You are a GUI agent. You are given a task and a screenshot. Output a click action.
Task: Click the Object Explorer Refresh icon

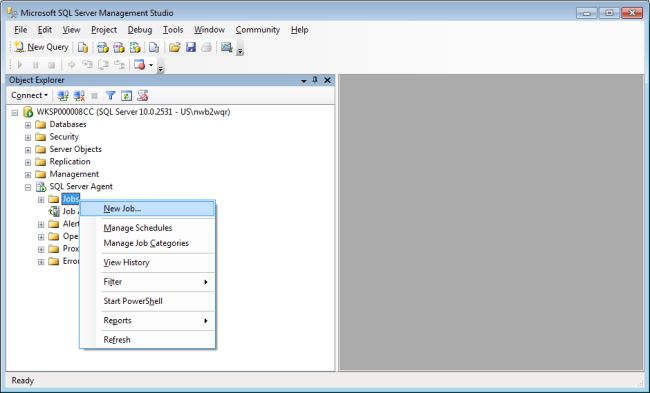click(126, 96)
